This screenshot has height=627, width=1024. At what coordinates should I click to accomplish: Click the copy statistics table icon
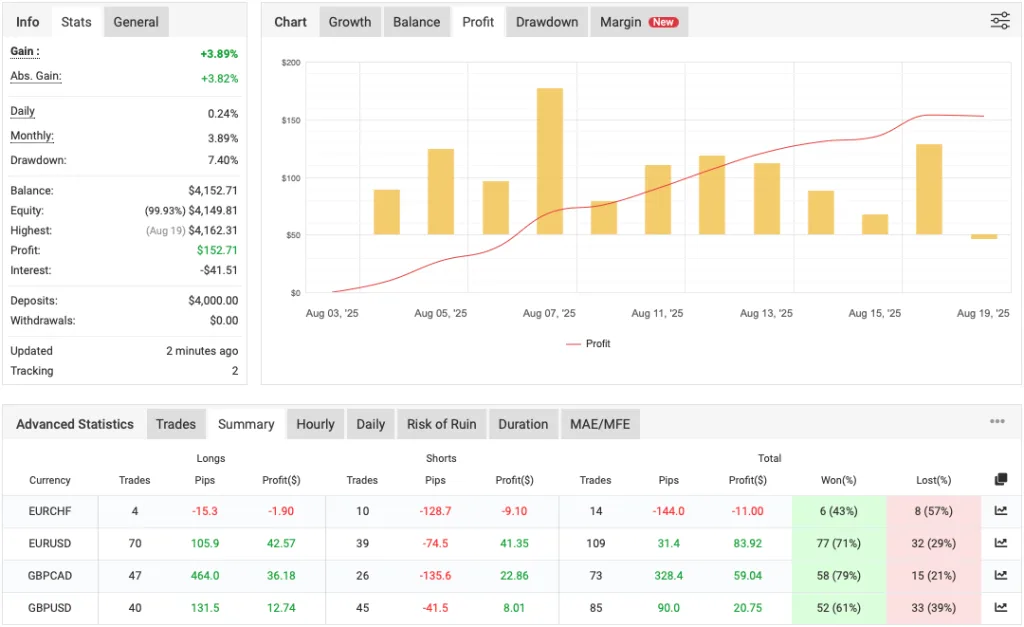pyautogui.click(x=1000, y=479)
